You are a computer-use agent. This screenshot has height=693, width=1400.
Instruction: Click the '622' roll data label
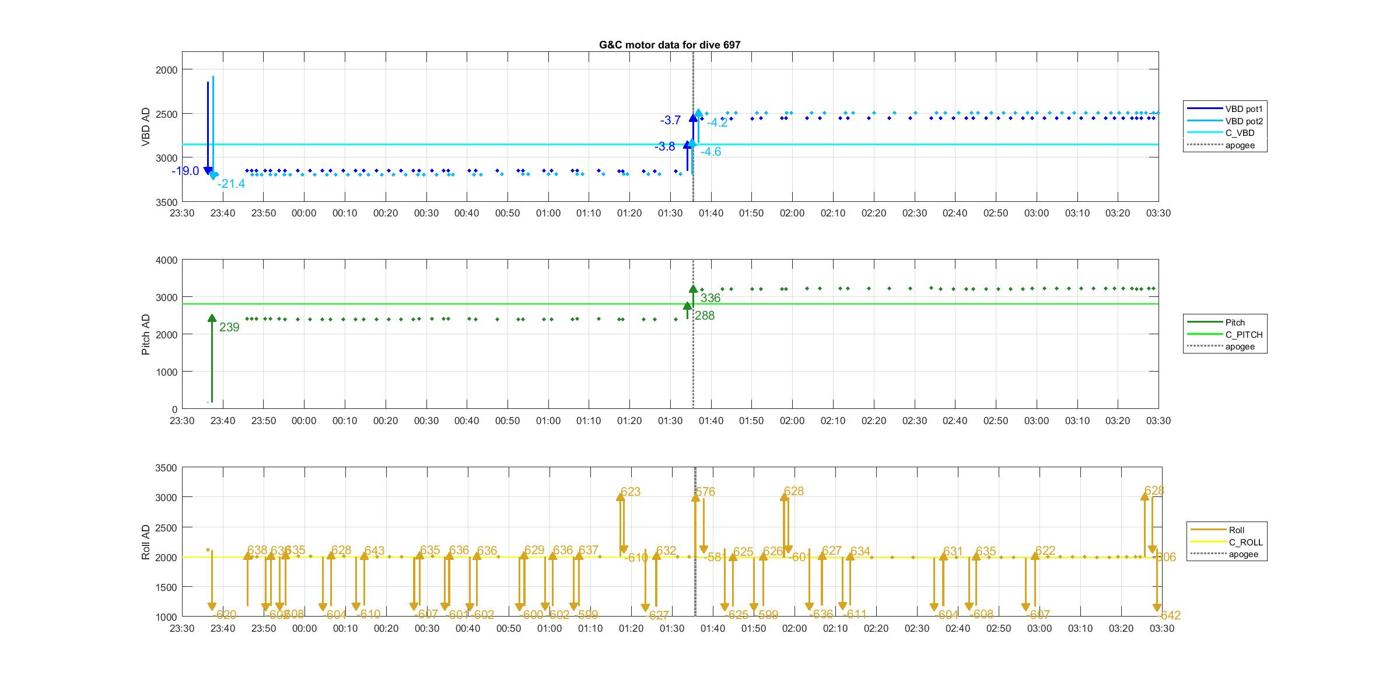(x=1045, y=551)
